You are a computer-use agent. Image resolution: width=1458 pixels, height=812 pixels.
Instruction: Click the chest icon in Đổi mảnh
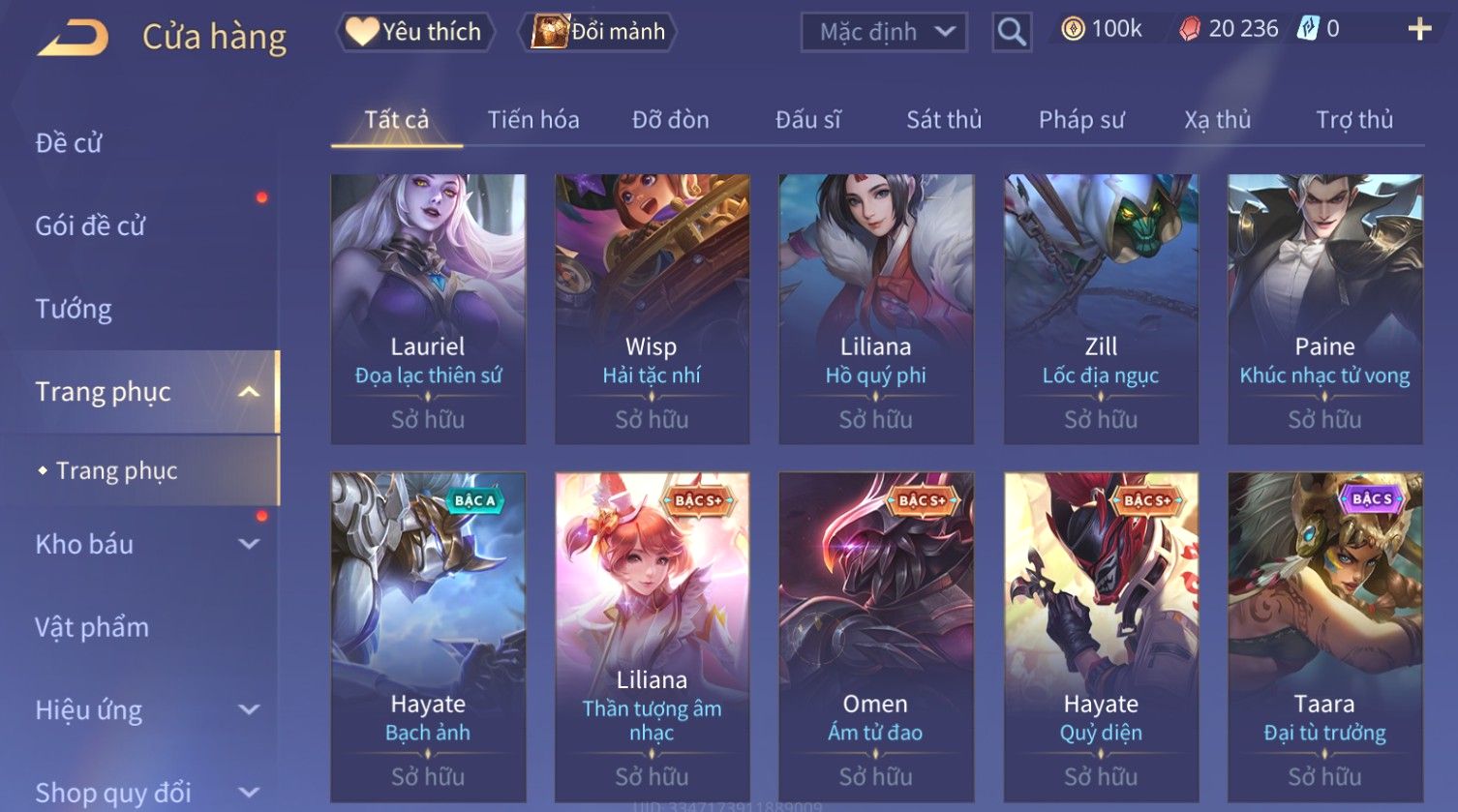pos(549,31)
